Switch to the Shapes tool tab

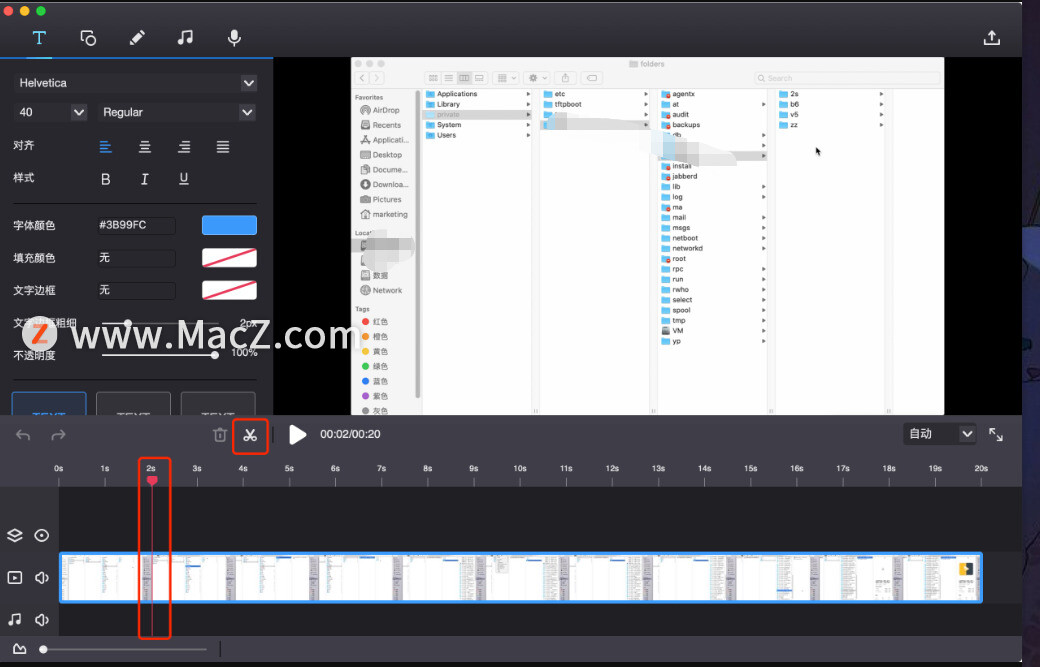(x=88, y=38)
